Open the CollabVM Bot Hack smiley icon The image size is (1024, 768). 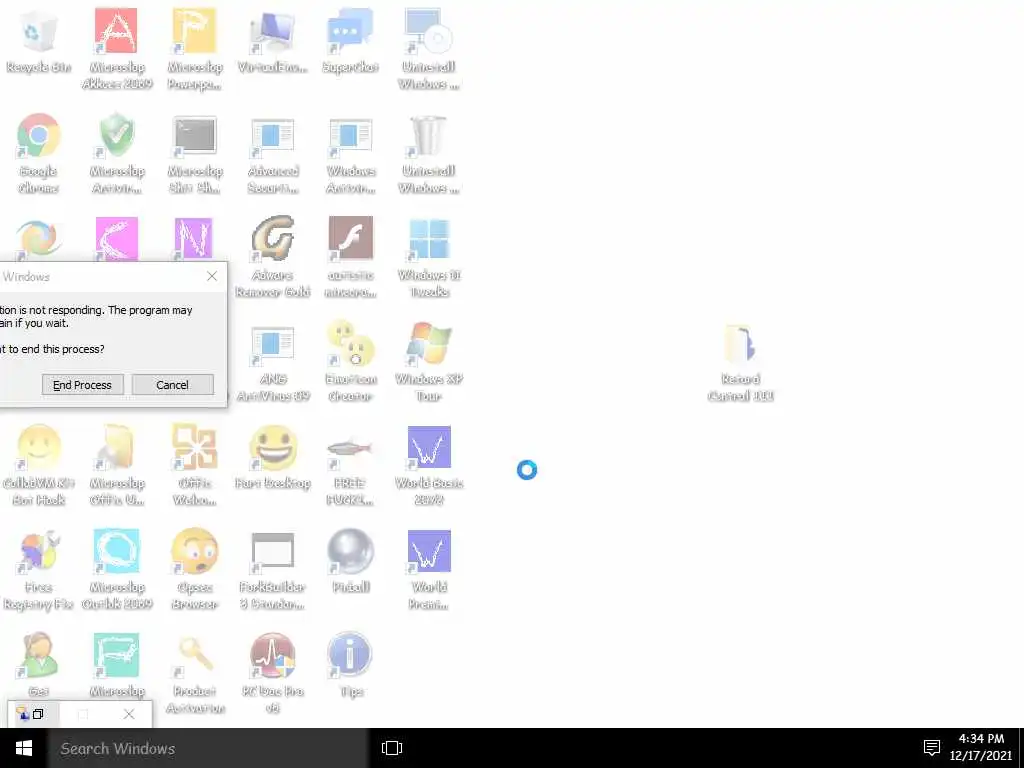click(38, 465)
